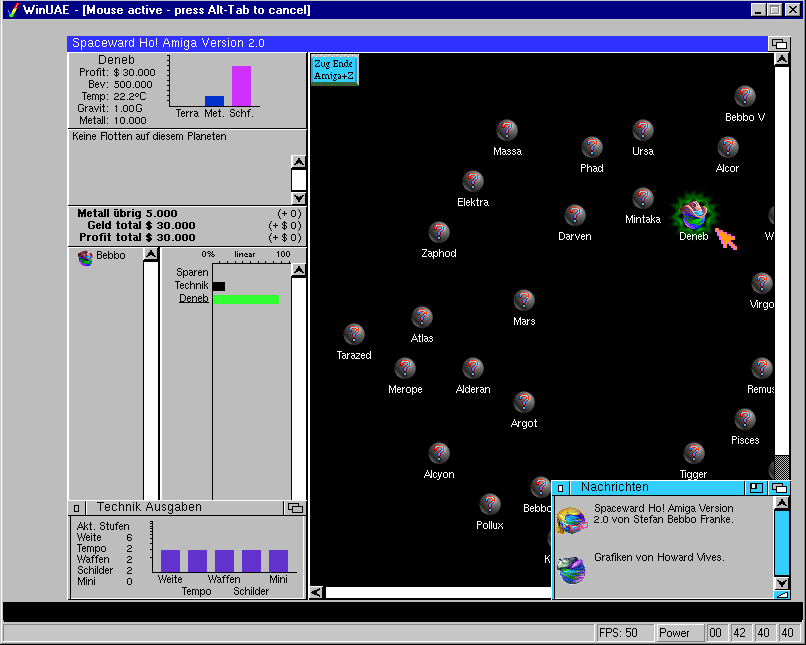The height and width of the screenshot is (645, 806).
Task: Click the Nachrichten scroll-down arrow
Action: 781,583
